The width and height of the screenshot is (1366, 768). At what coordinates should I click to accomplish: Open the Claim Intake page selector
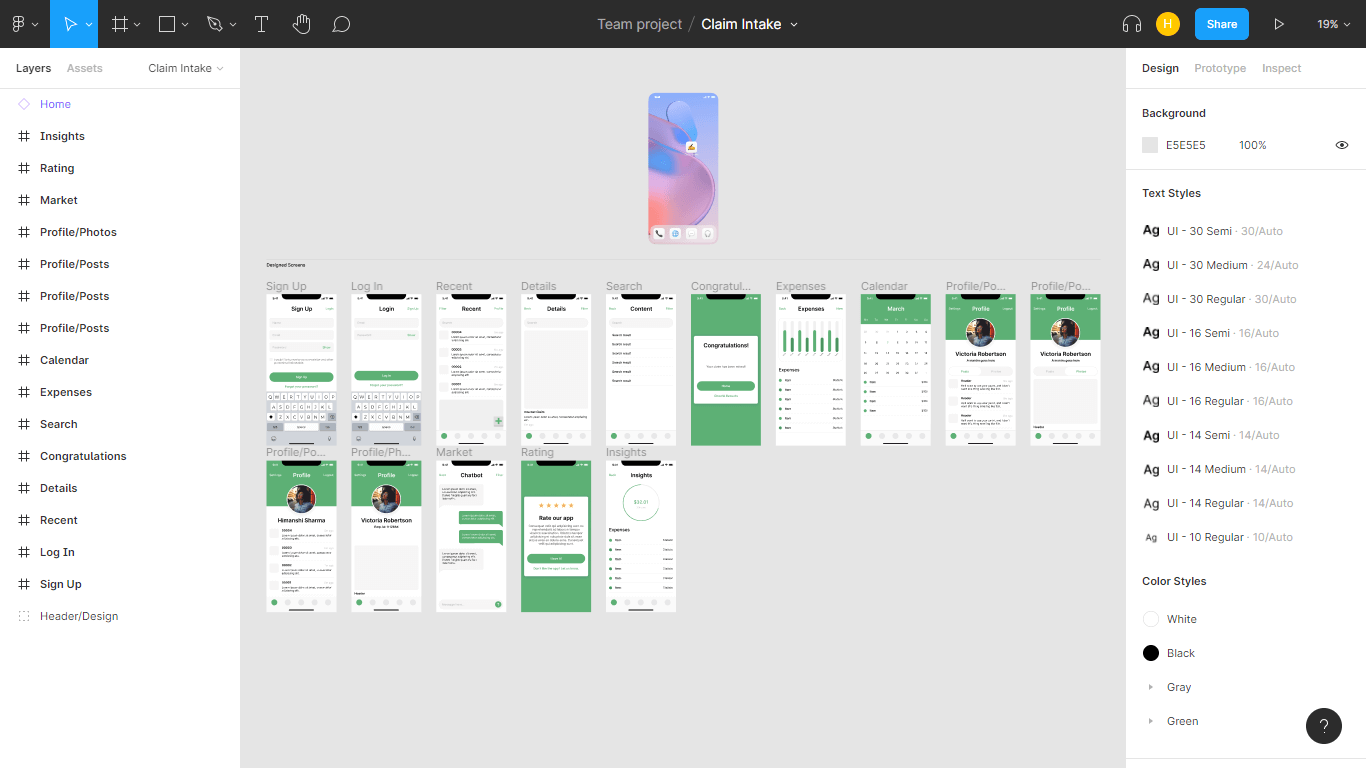point(185,68)
